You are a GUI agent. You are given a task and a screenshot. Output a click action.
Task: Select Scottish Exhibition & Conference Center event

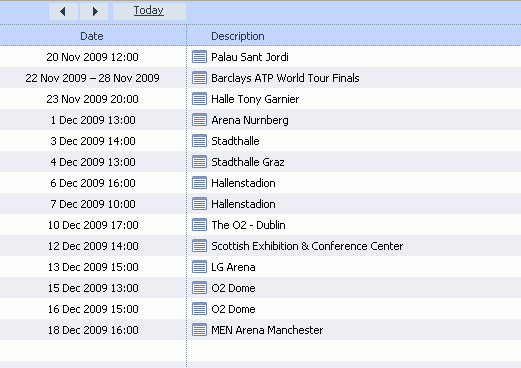(x=307, y=246)
